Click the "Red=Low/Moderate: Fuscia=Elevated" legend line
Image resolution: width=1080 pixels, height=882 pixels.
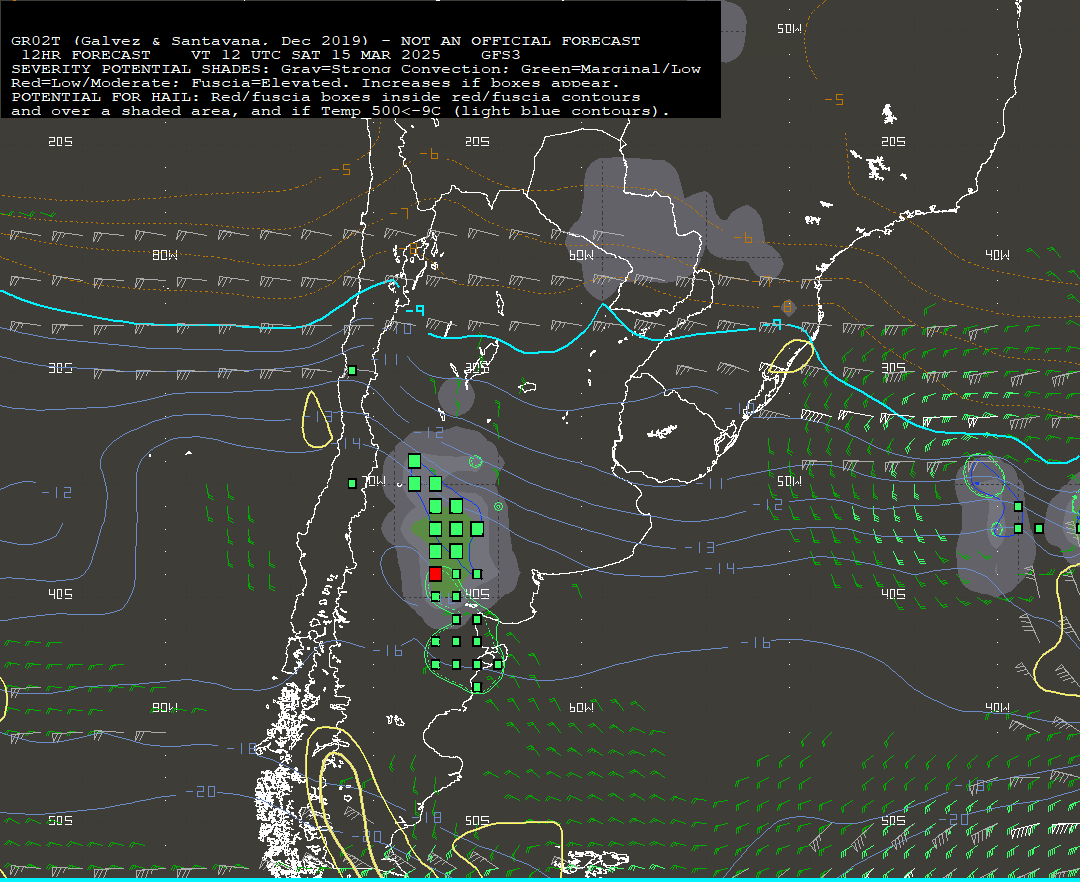(x=315, y=83)
